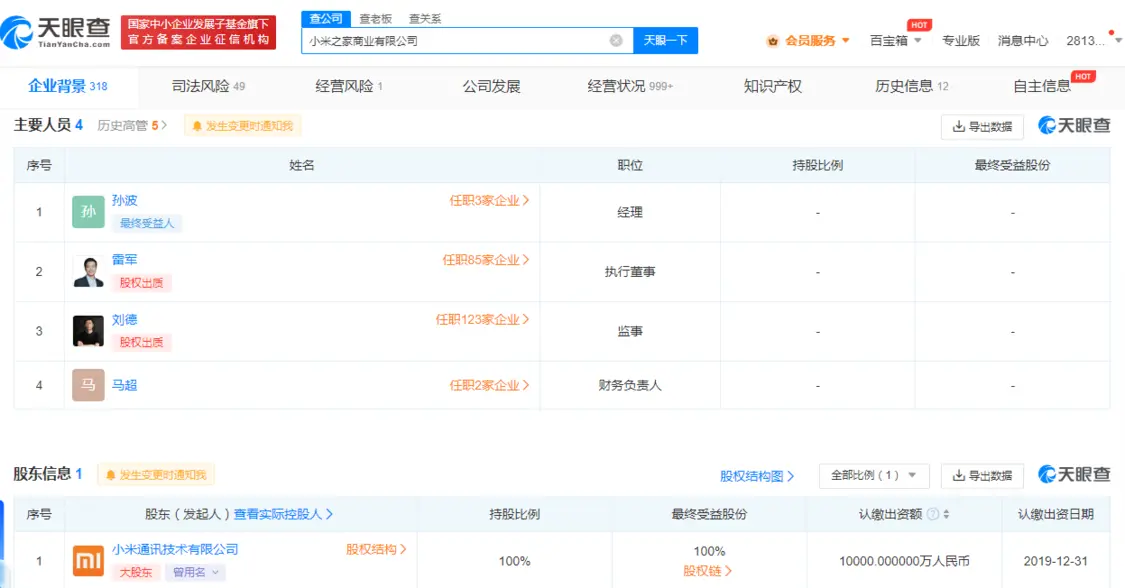Image resolution: width=1125 pixels, height=588 pixels.
Task: Expand 孙波's 任职3家企业 list
Action: (x=489, y=201)
